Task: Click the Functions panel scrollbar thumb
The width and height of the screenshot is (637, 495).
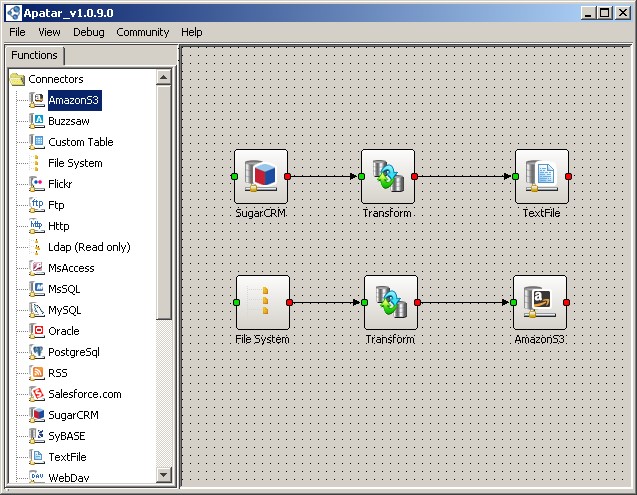Action: pos(163,202)
